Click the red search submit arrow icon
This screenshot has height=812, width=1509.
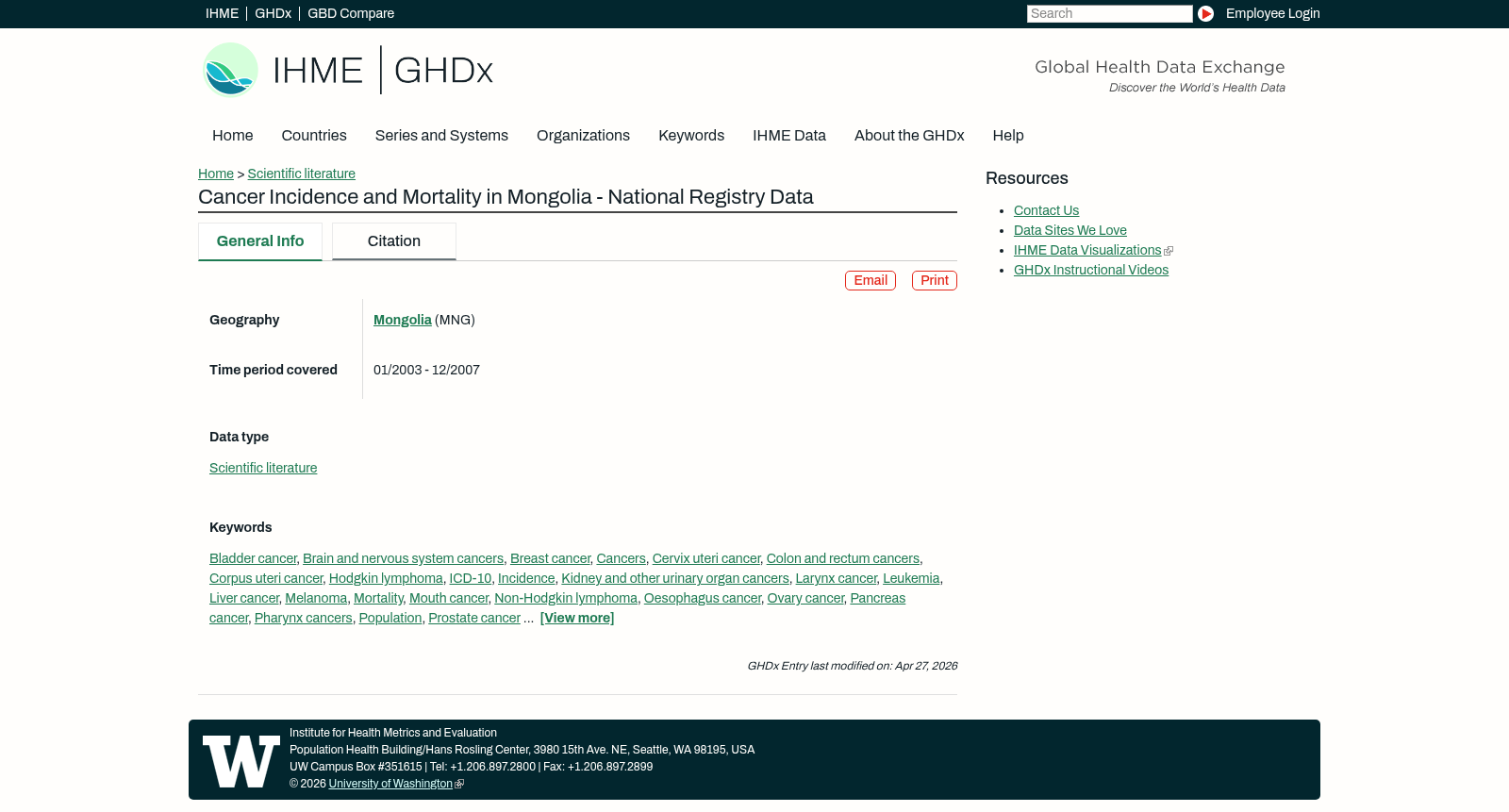click(x=1205, y=14)
